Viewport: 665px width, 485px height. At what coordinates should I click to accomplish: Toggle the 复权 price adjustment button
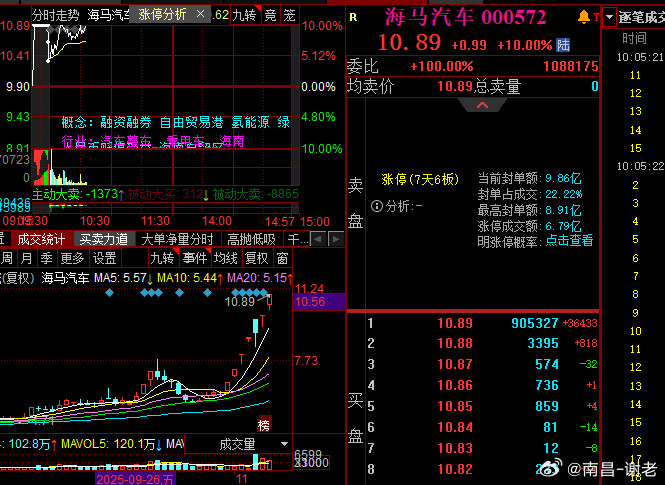257,258
